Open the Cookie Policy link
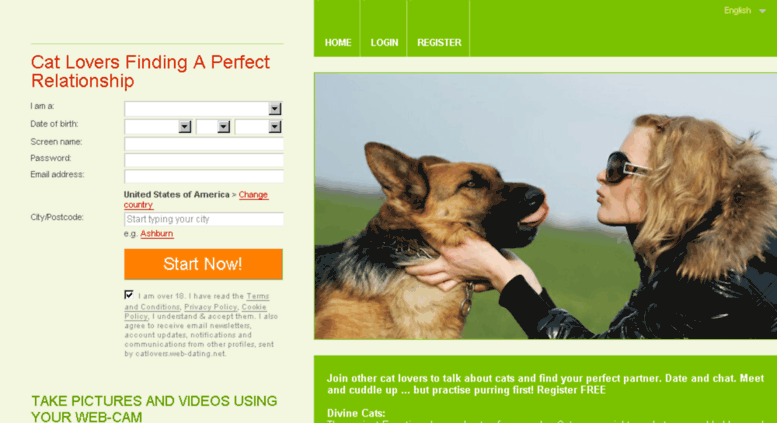The height and width of the screenshot is (423, 777). [195, 312]
